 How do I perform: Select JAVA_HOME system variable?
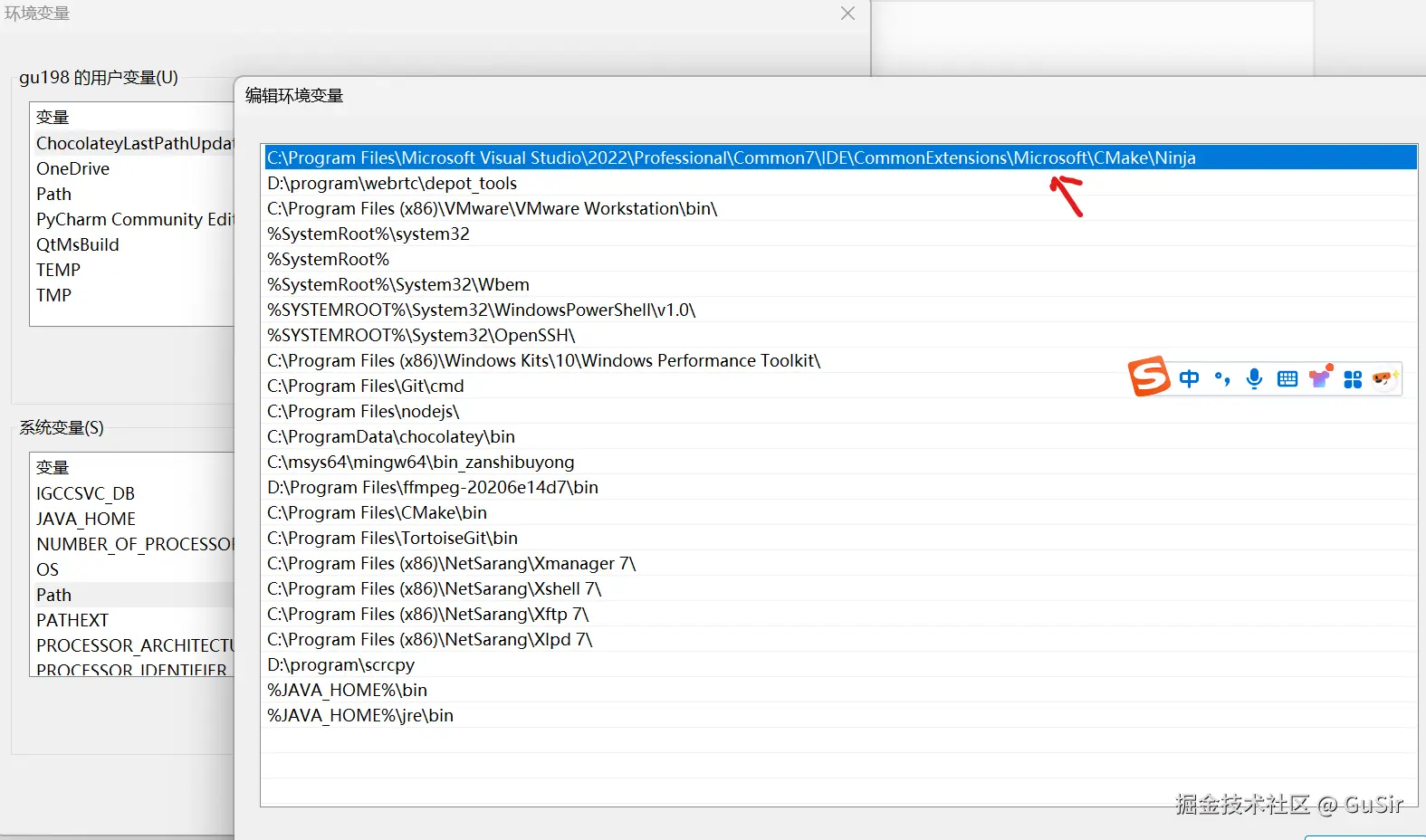[133, 519]
